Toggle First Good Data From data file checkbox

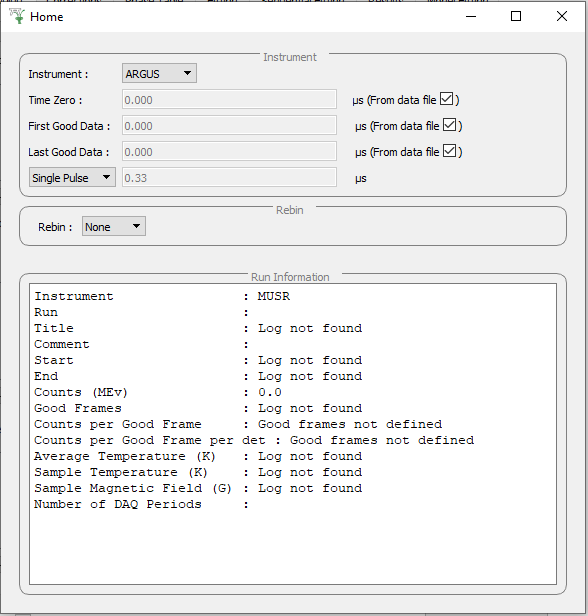tap(449, 125)
